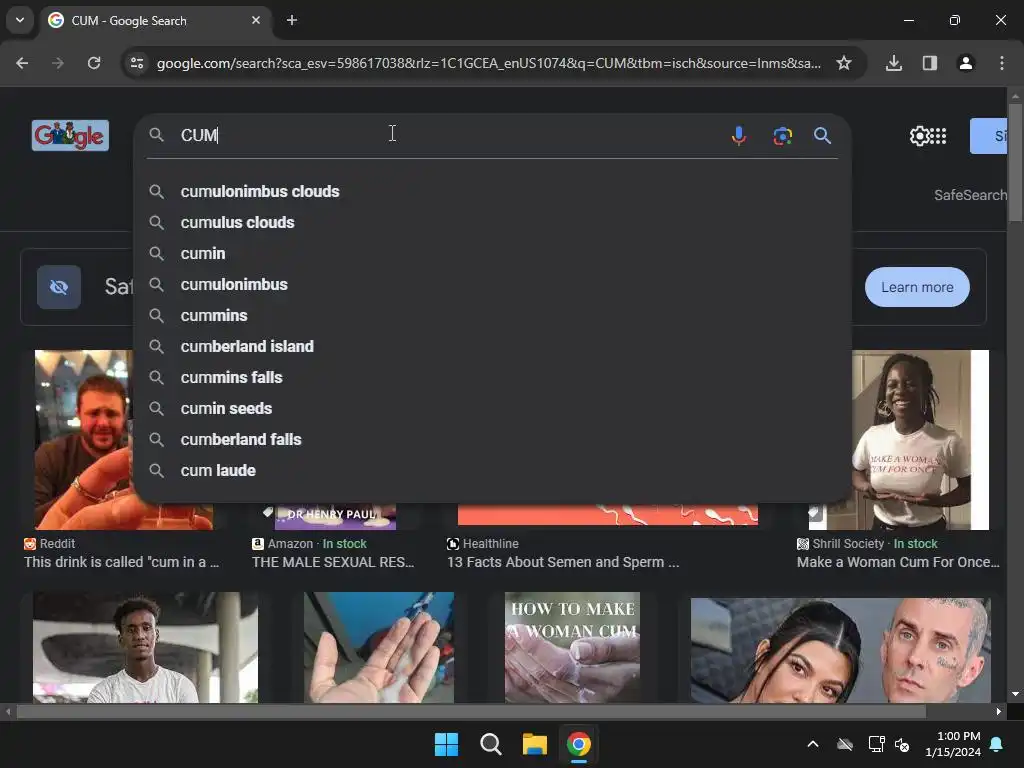Open the Chrome downloads icon
The width and height of the screenshot is (1024, 768).
[x=894, y=63]
